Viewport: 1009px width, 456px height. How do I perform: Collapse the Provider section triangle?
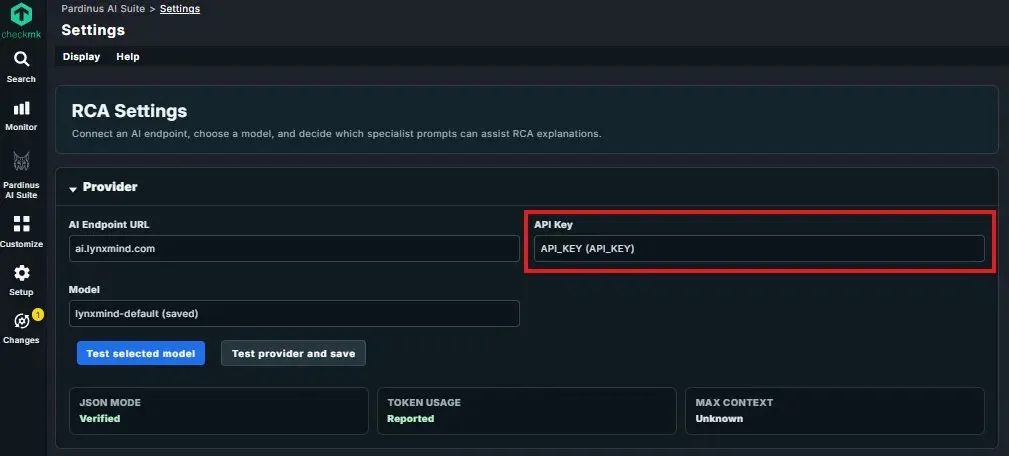(x=73, y=188)
